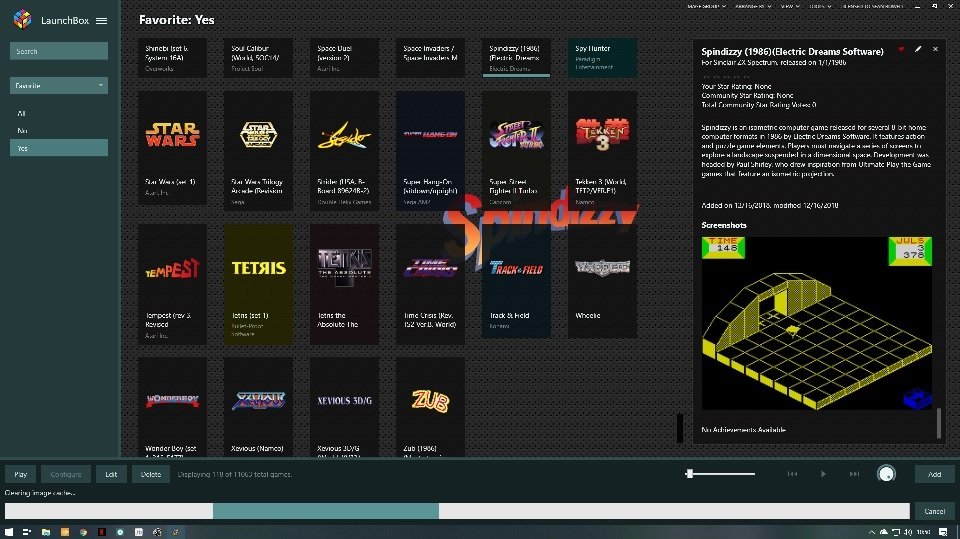This screenshot has width=960, height=539.
Task: Select the Shinobi game tile
Action: (172, 58)
